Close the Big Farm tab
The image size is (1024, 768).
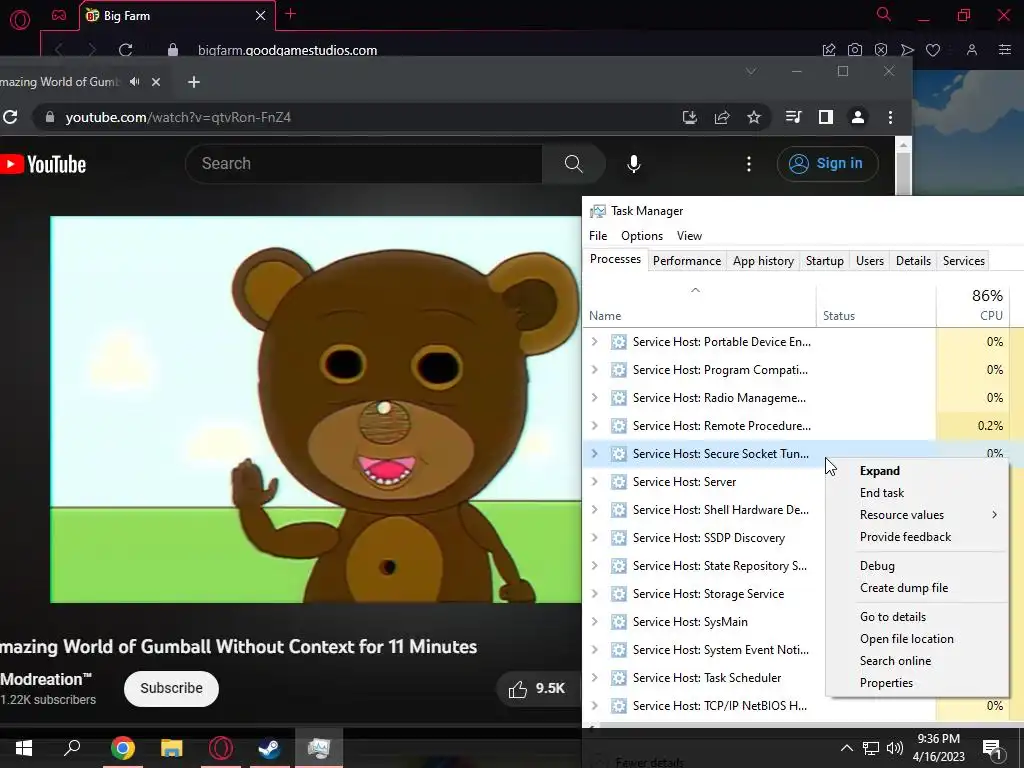pyautogui.click(x=261, y=16)
